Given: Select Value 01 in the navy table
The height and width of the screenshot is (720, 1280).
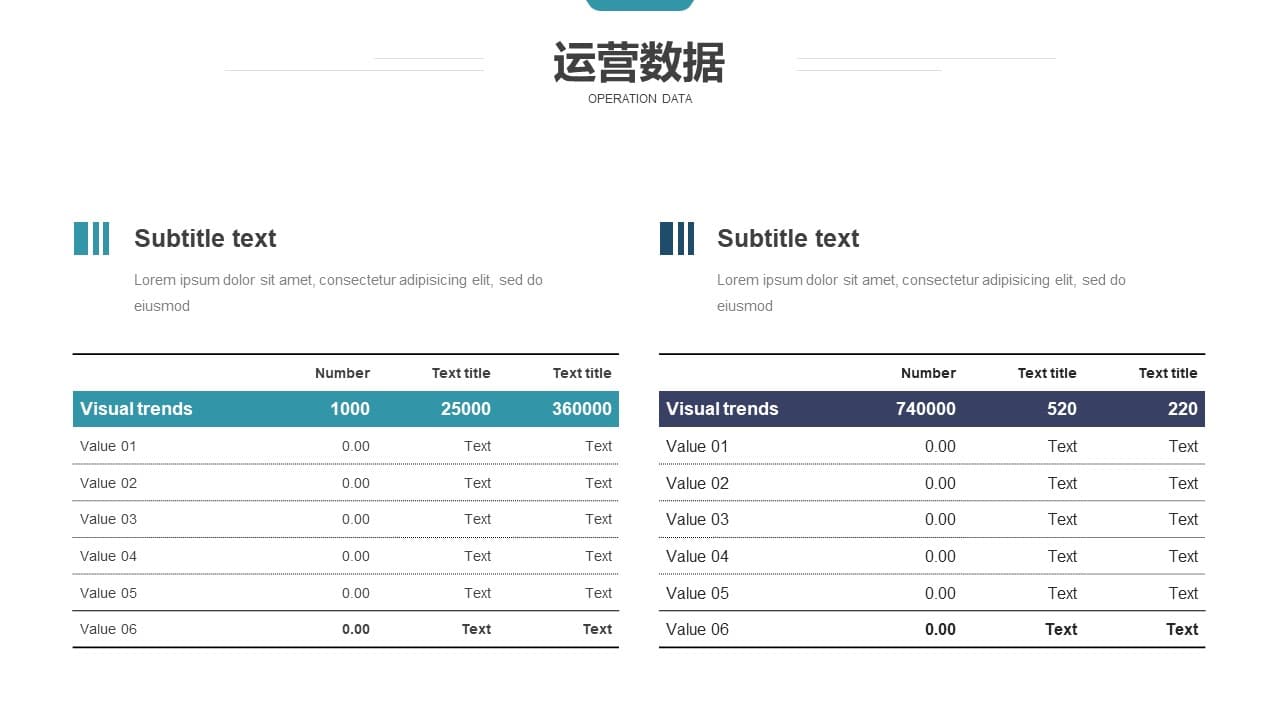Looking at the screenshot, I should [697, 446].
